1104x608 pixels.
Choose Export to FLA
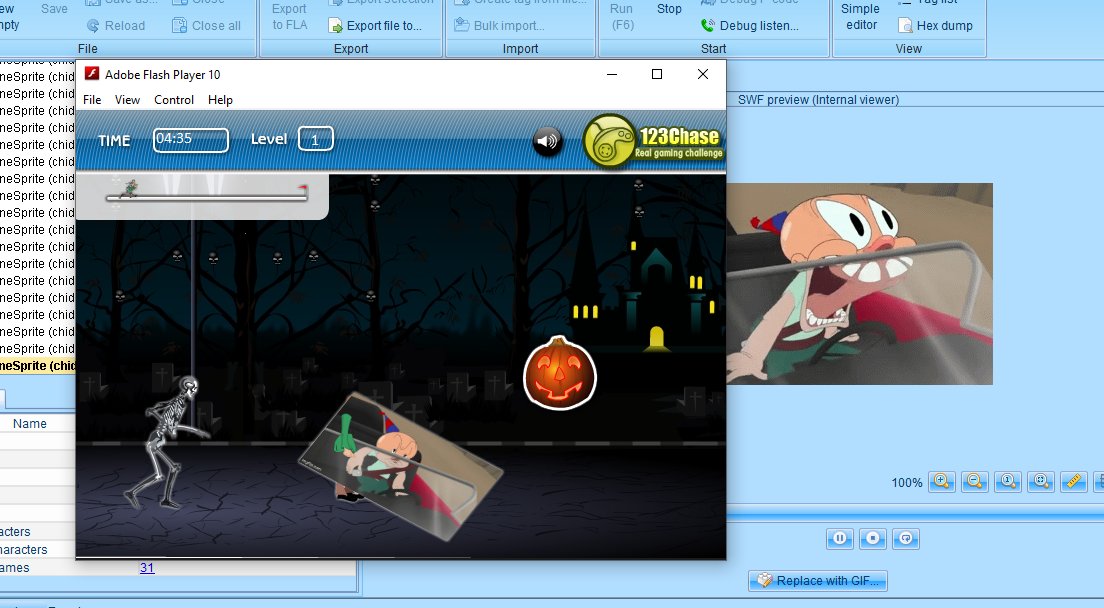click(x=289, y=17)
